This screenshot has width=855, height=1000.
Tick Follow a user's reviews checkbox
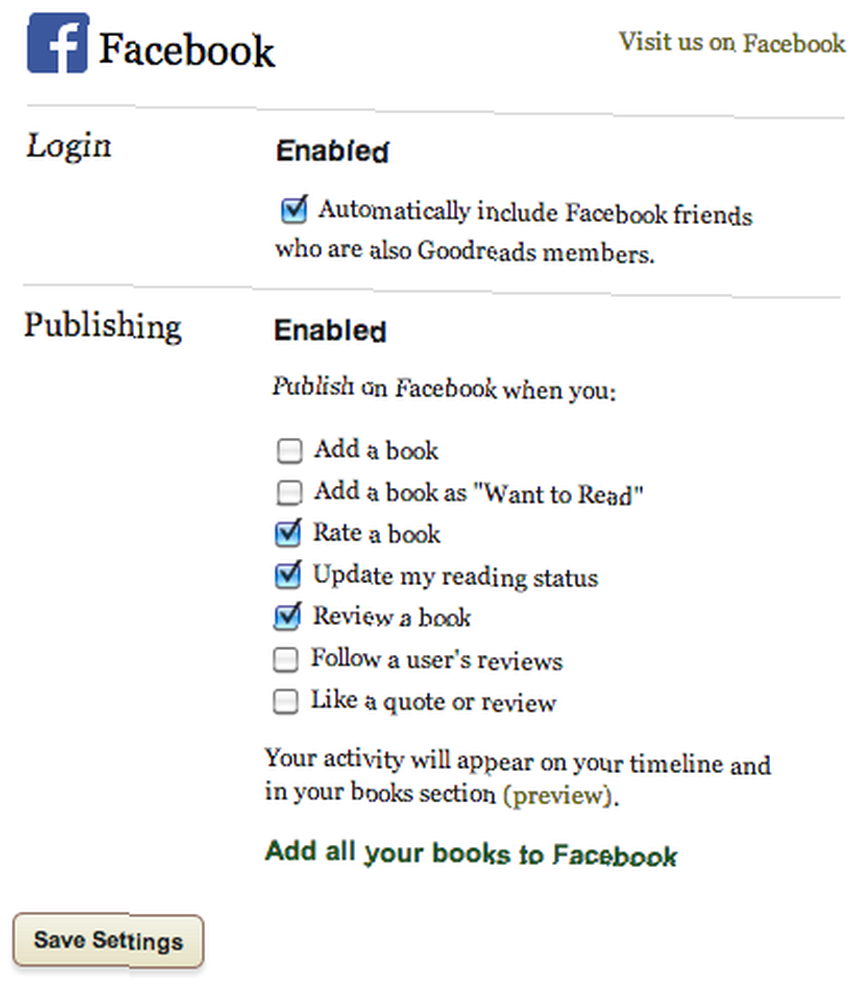pos(286,659)
